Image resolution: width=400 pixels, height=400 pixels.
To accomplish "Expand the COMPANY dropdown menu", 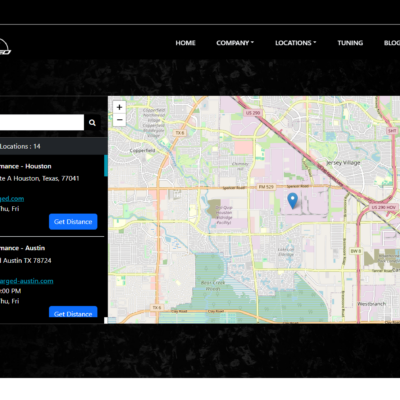I will pos(235,43).
